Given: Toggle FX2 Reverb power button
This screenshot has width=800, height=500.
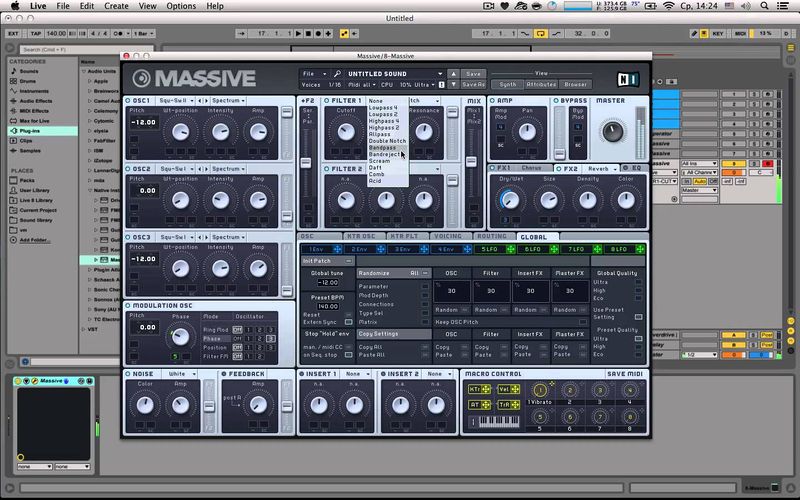Looking at the screenshot, I should (559, 168).
